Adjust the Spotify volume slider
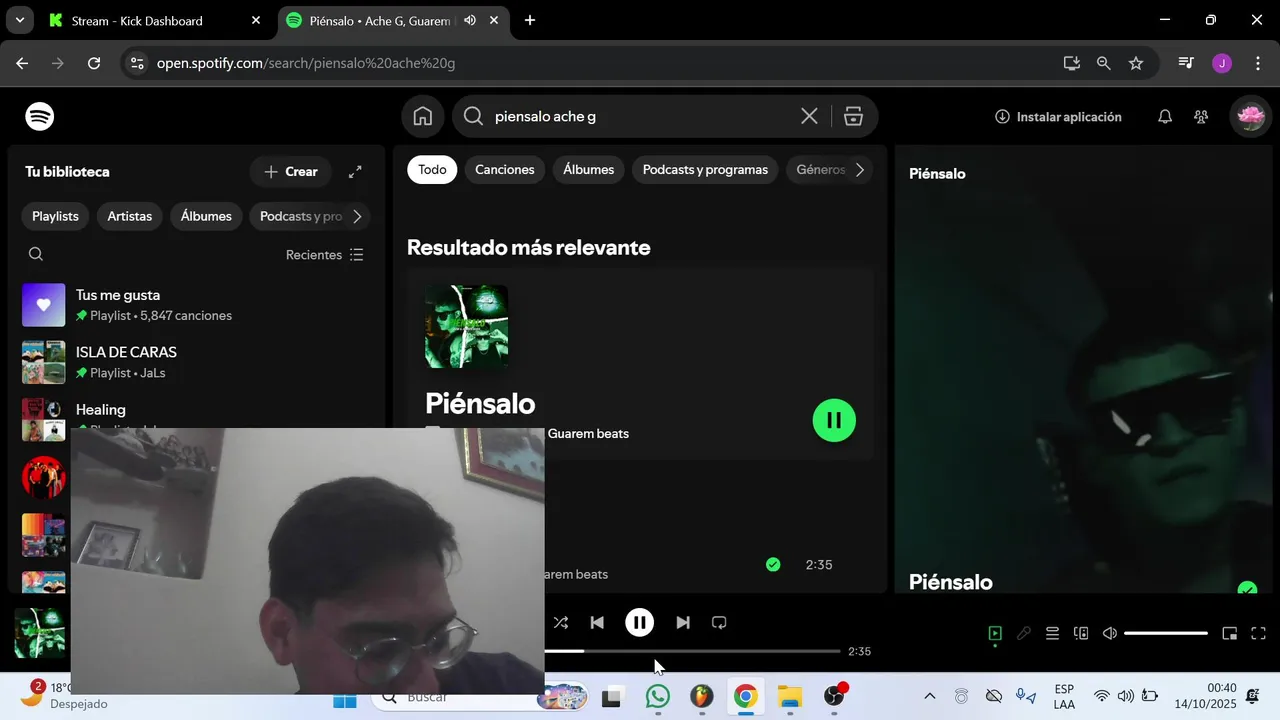Screen dimensions: 1280x720 click(1166, 633)
